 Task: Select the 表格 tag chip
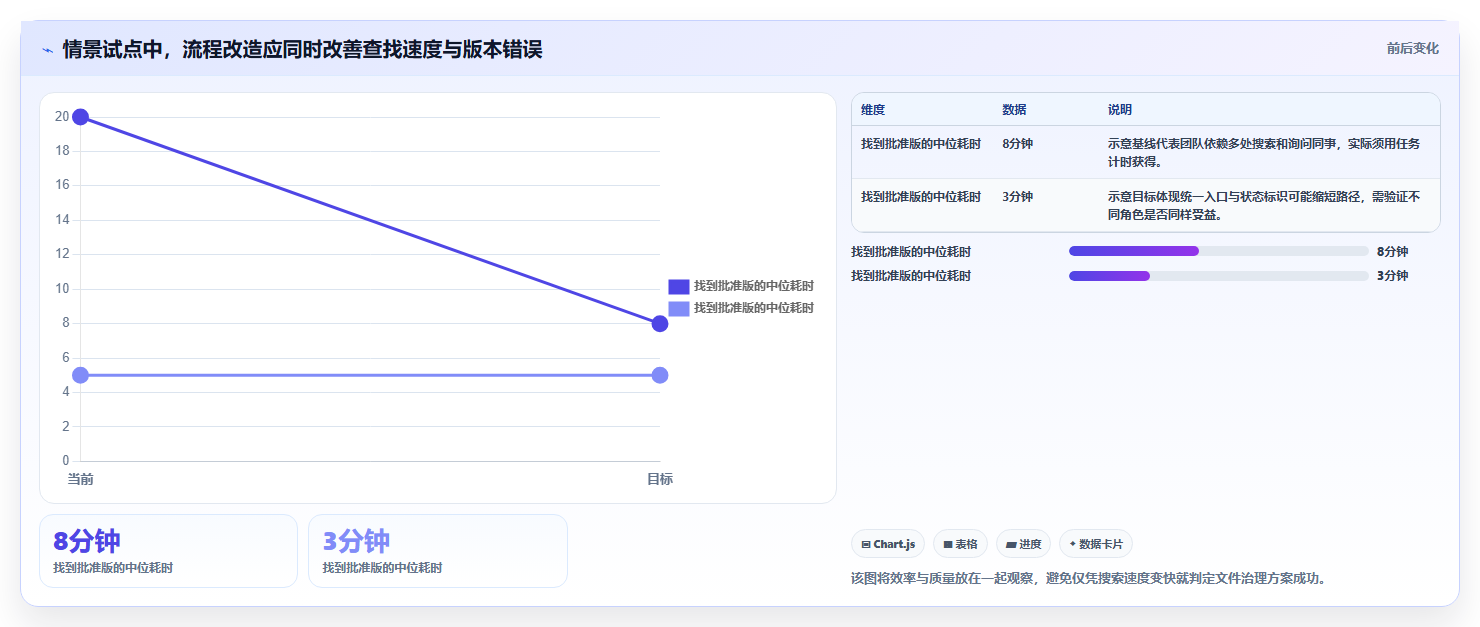960,544
